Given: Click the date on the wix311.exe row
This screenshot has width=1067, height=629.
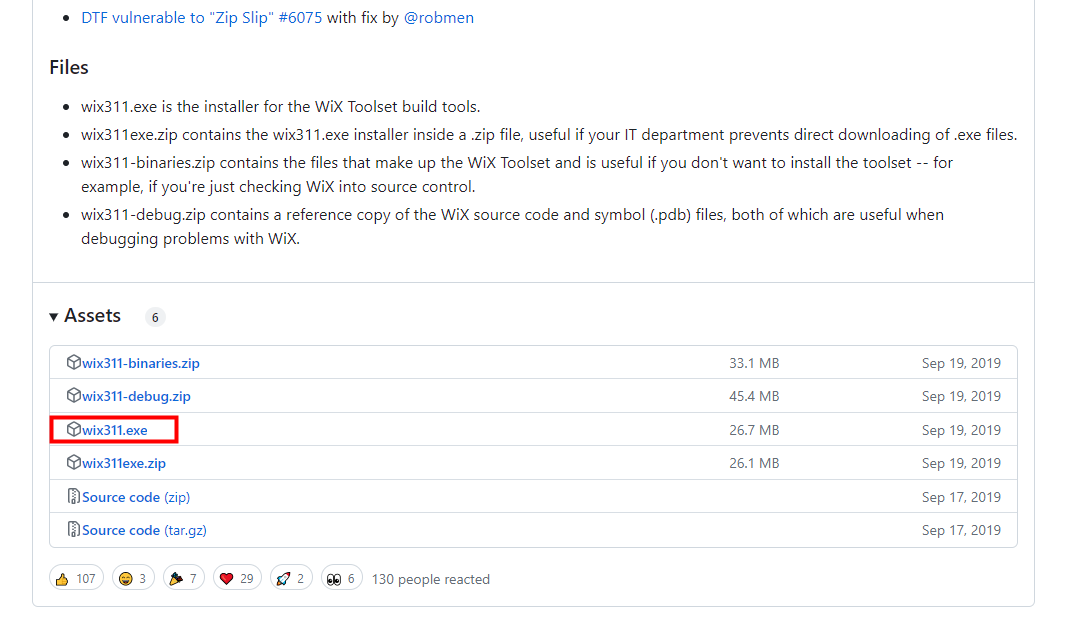Looking at the screenshot, I should 961,430.
